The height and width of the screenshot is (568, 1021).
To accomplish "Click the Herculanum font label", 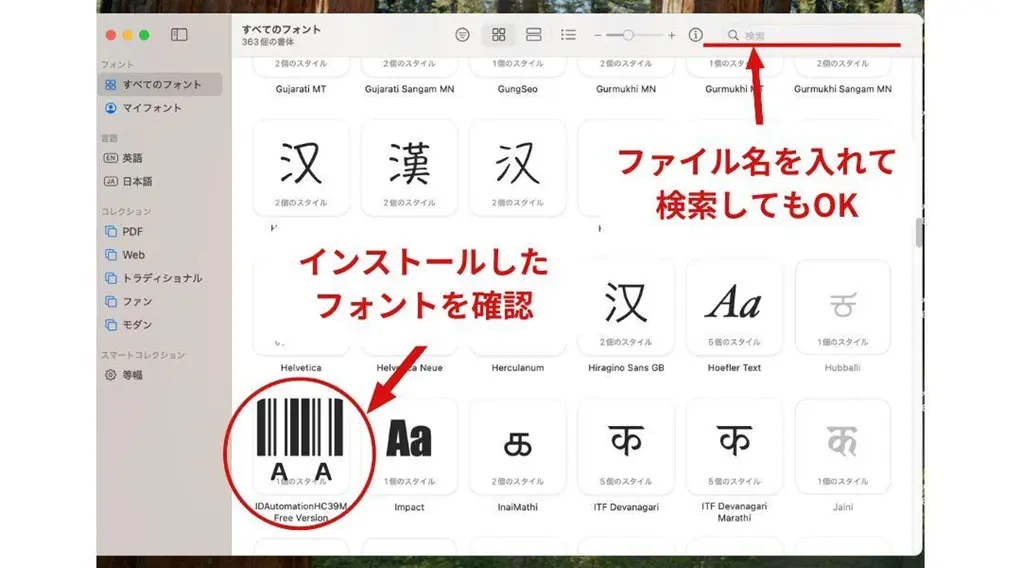I will (x=518, y=368).
